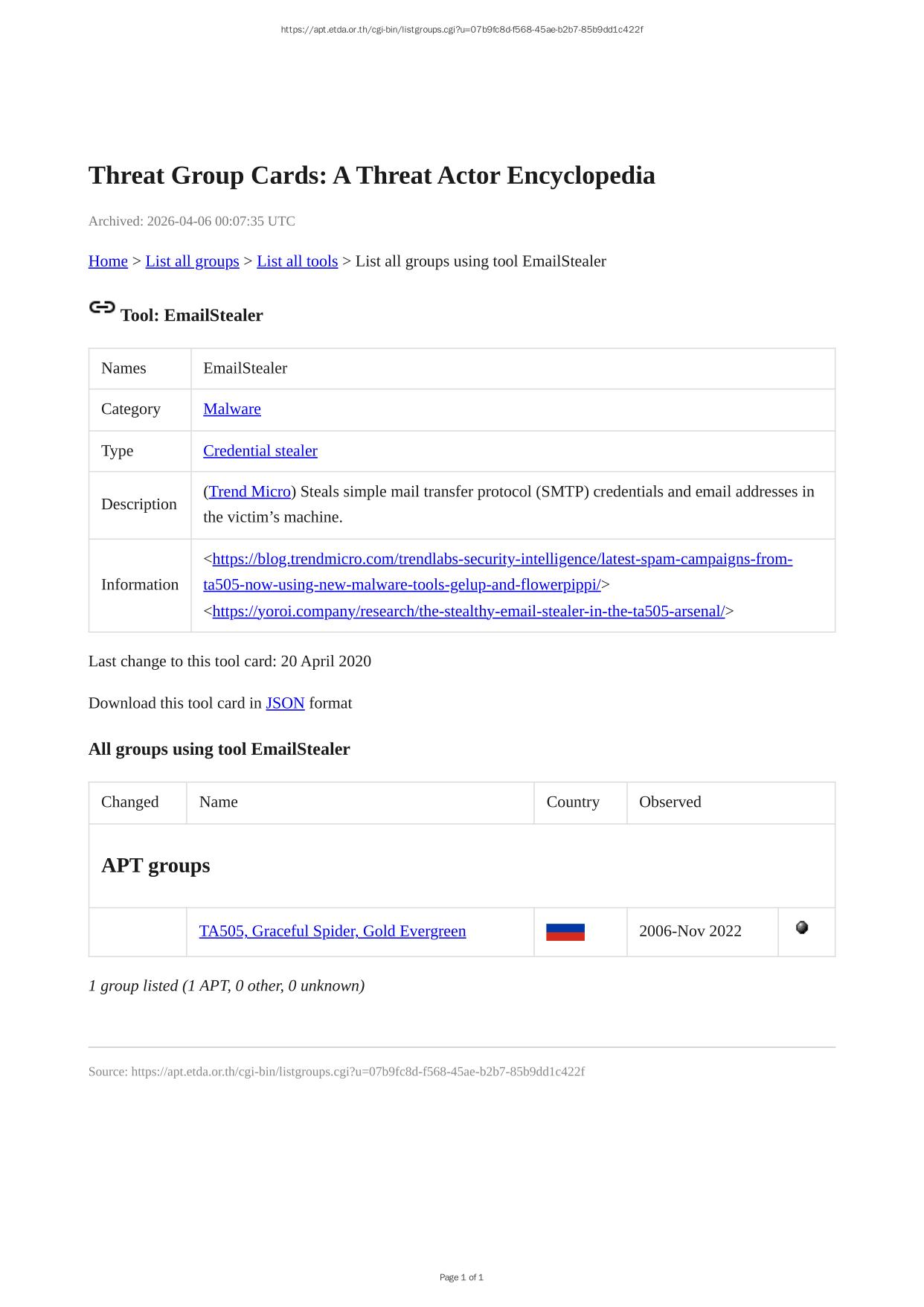Click the Changed column header
The image size is (924, 1307).
click(x=129, y=802)
